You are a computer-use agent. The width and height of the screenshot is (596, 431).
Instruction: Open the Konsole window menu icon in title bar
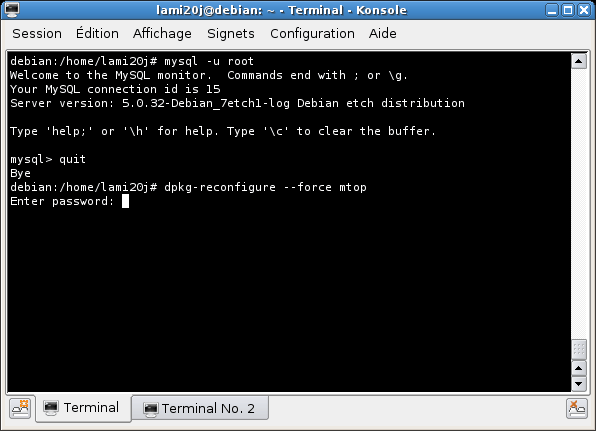(x=12, y=10)
